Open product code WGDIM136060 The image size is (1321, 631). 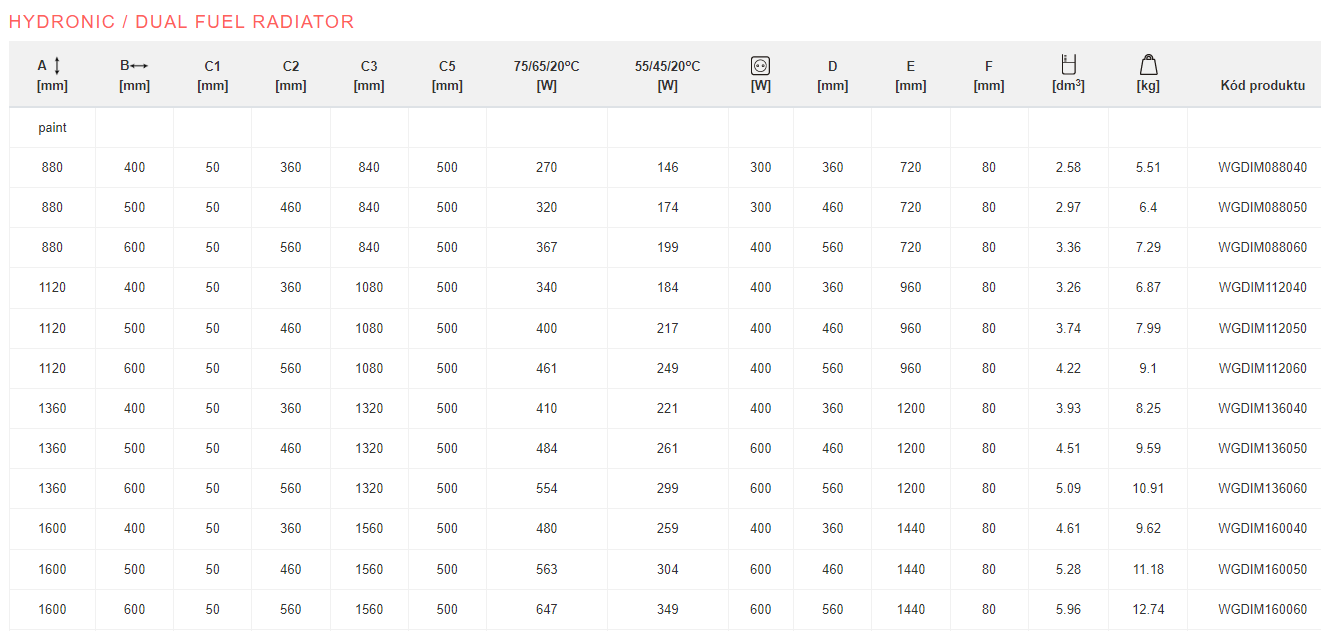click(x=1262, y=489)
